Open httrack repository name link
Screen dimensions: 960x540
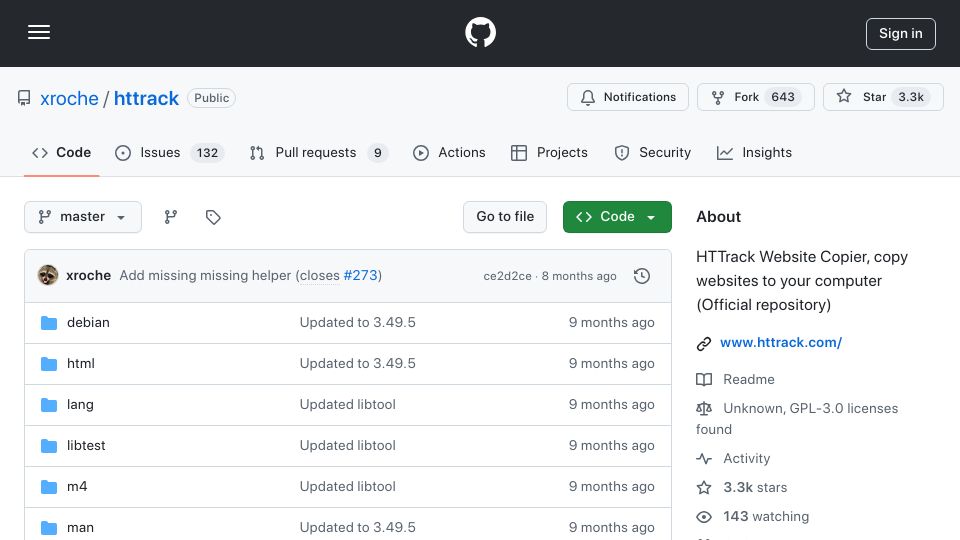point(146,98)
